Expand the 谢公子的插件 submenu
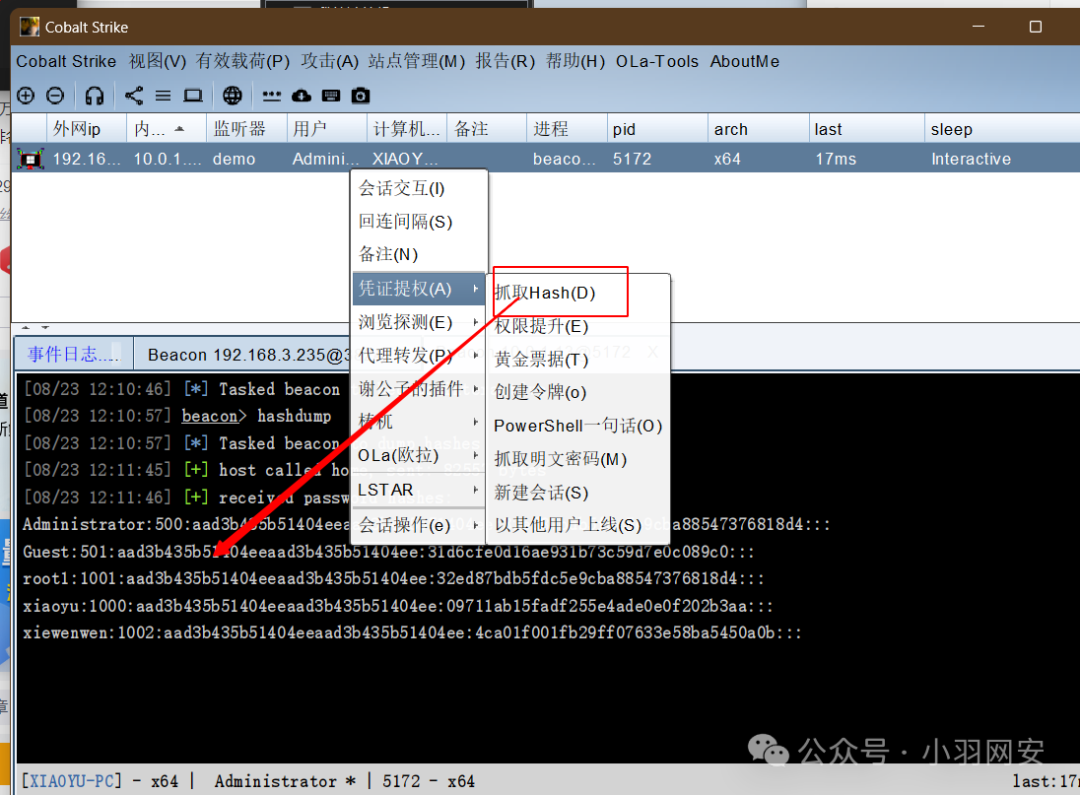Screen dimensions: 1080x795 click(x=419, y=389)
